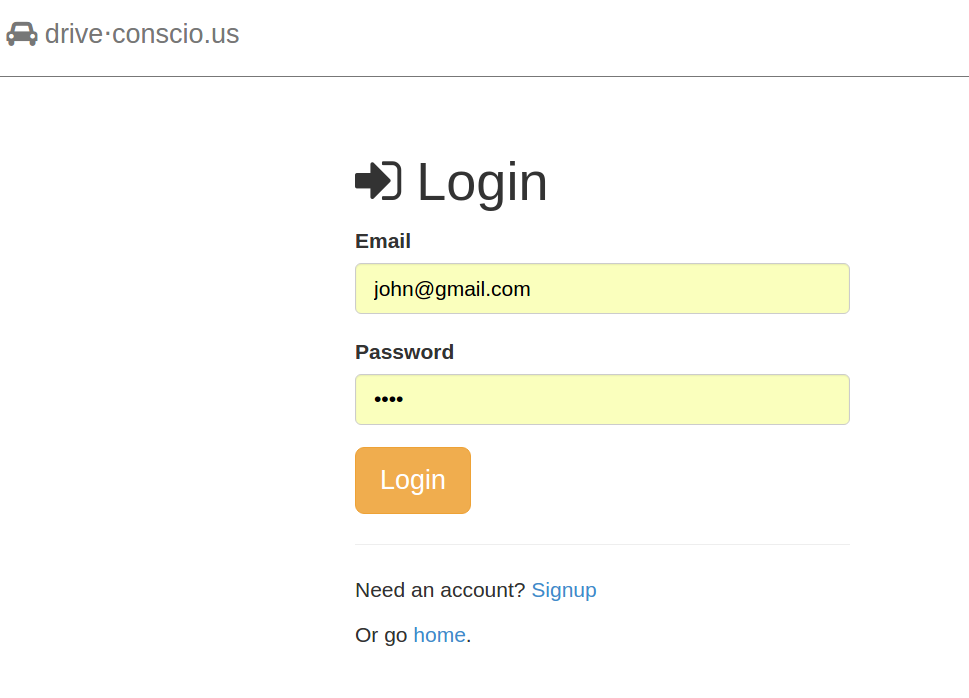Image resolution: width=969 pixels, height=698 pixels.
Task: Follow the Signup link
Action: tap(564, 590)
